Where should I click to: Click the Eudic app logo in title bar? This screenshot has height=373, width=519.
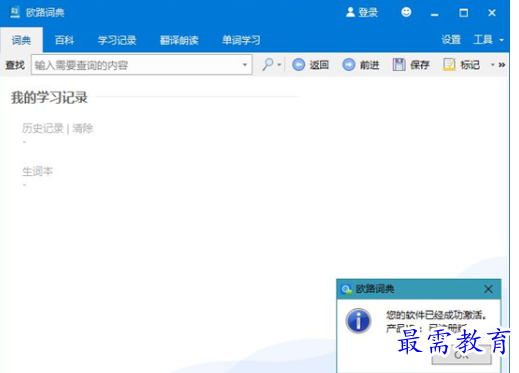pos(15,12)
